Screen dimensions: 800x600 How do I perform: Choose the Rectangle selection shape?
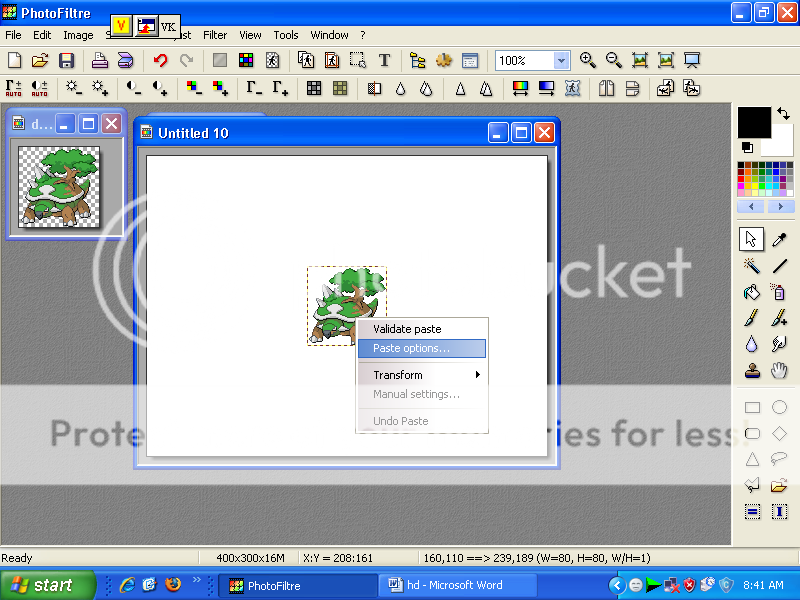[x=752, y=407]
